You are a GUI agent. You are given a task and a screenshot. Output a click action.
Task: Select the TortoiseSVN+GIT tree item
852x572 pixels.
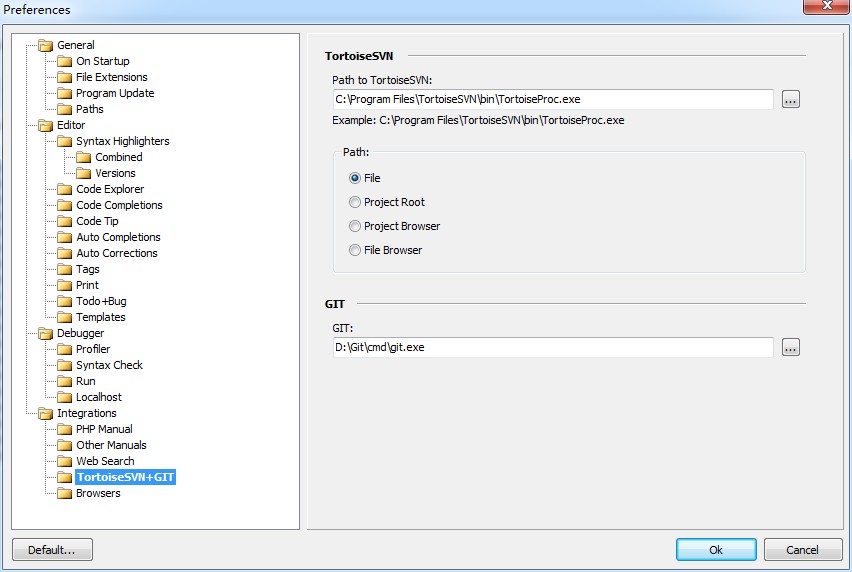pos(126,477)
